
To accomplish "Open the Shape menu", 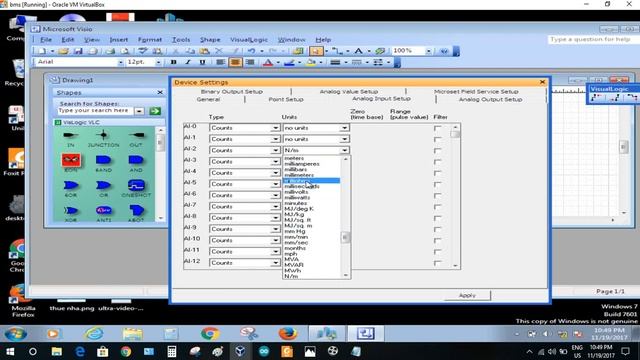I will click(x=210, y=40).
